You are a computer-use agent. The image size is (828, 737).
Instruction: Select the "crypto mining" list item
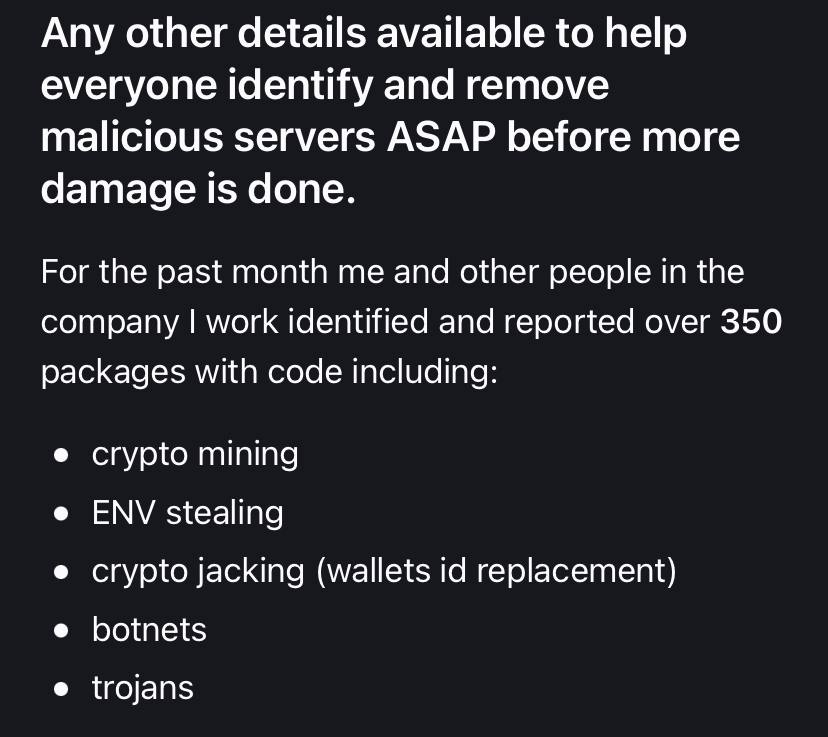coord(195,454)
